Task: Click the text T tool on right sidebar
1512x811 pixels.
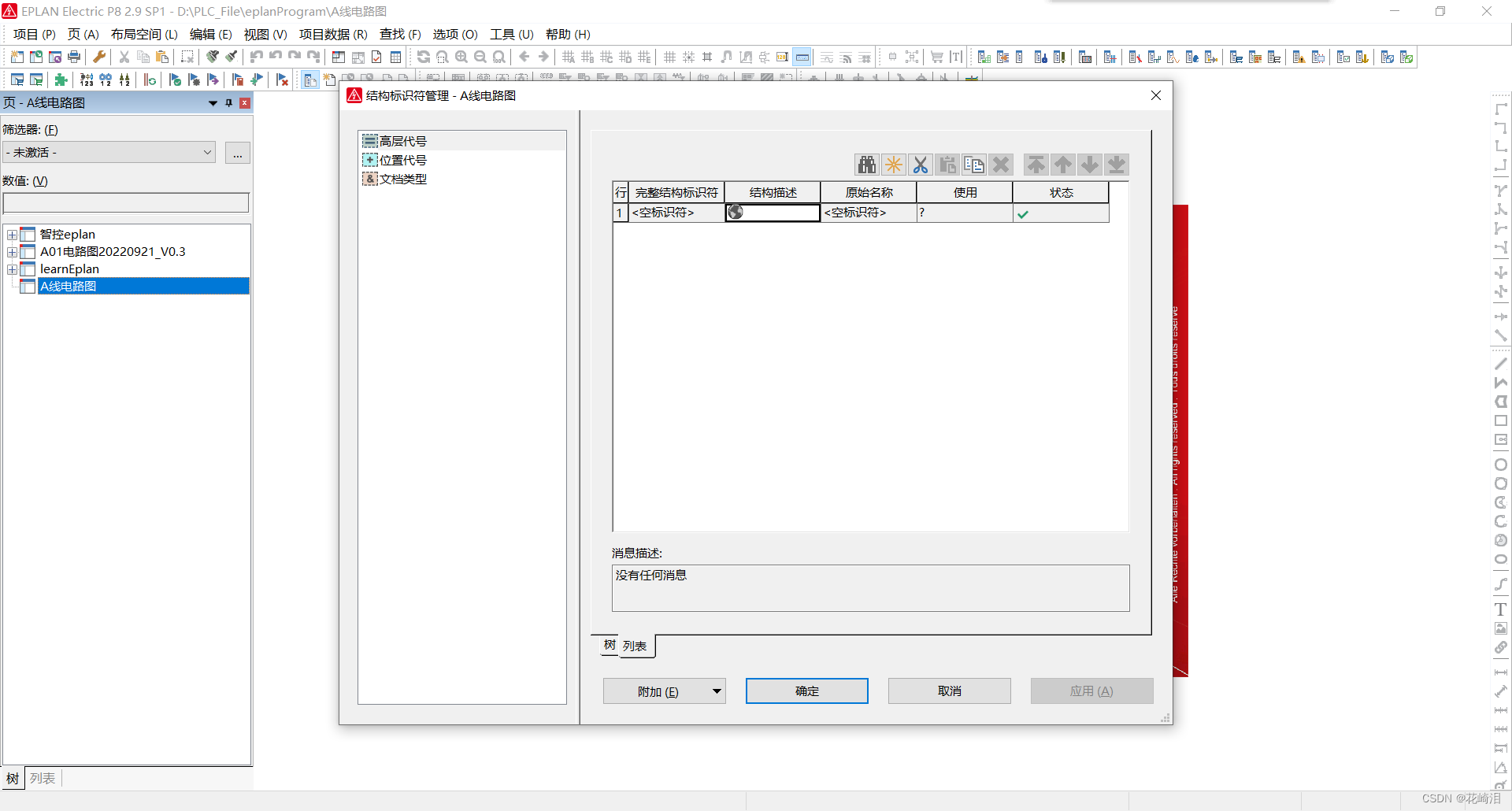Action: click(x=1501, y=609)
